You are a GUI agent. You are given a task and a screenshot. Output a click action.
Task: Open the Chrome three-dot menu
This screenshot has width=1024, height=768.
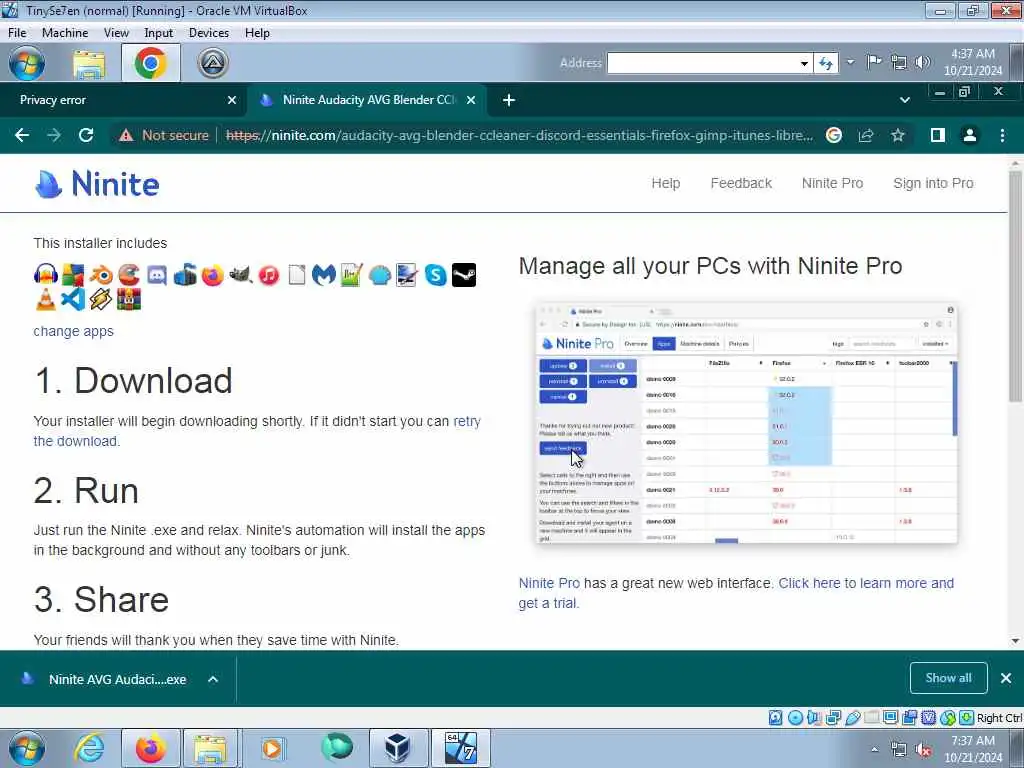(1002, 135)
